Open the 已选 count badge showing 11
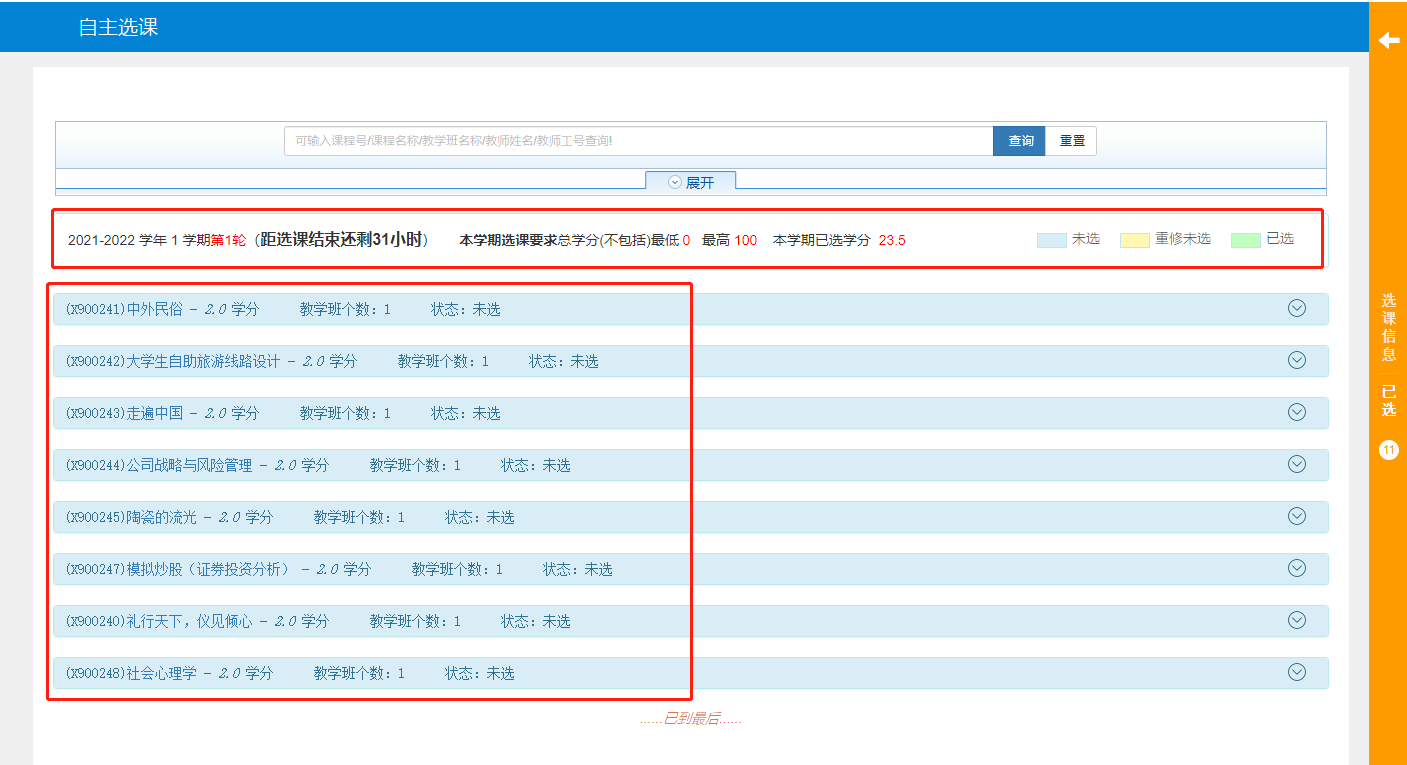The image size is (1407, 765). (x=1388, y=450)
